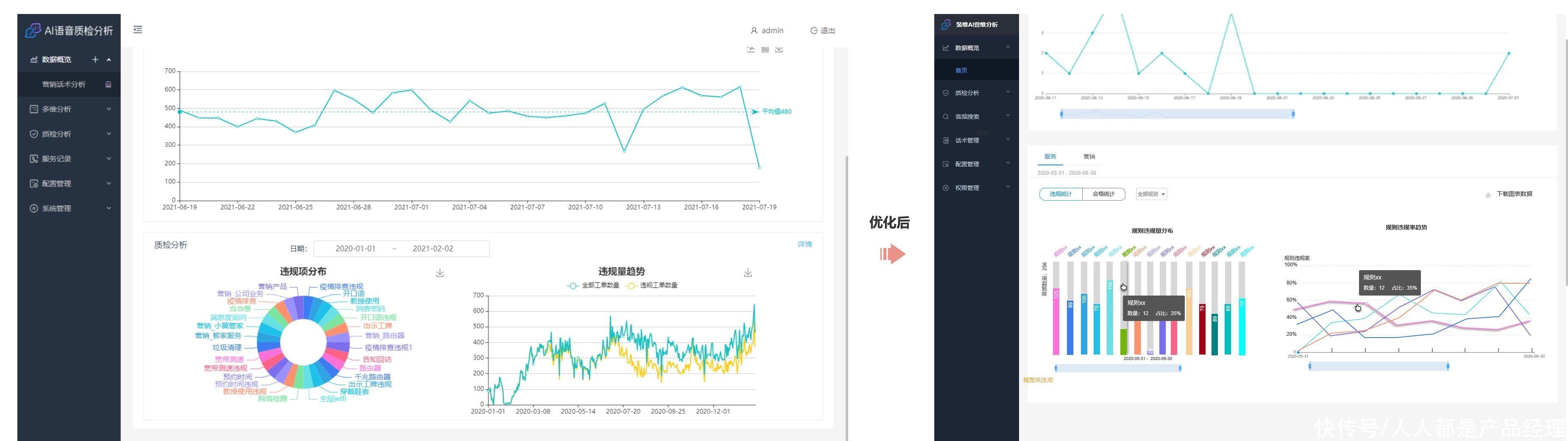This screenshot has width=1568, height=441.
Task: Open 营销话术分析 submenu item
Action: [63, 84]
